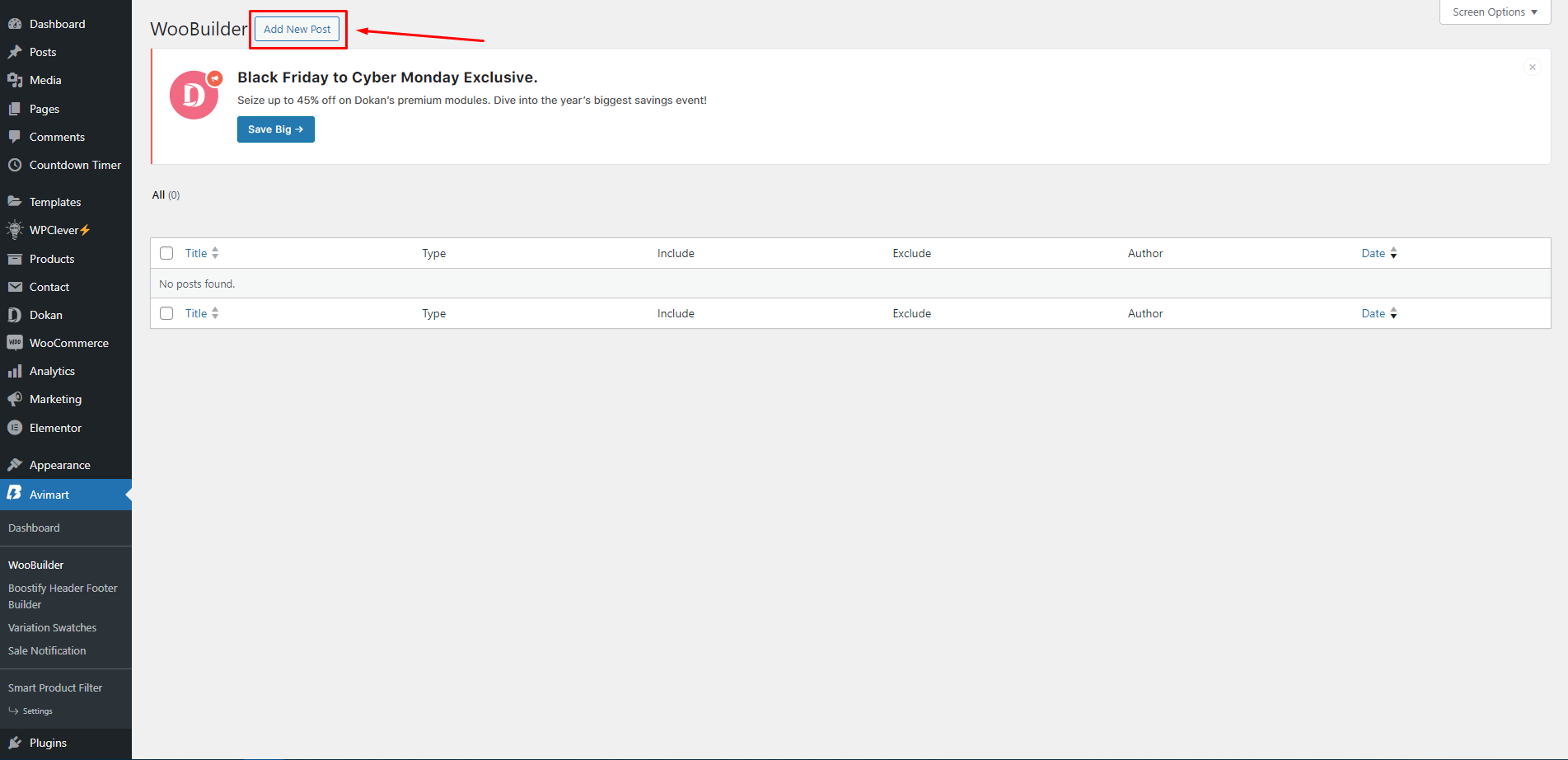Expand Screen Options dropdown

[1495, 12]
